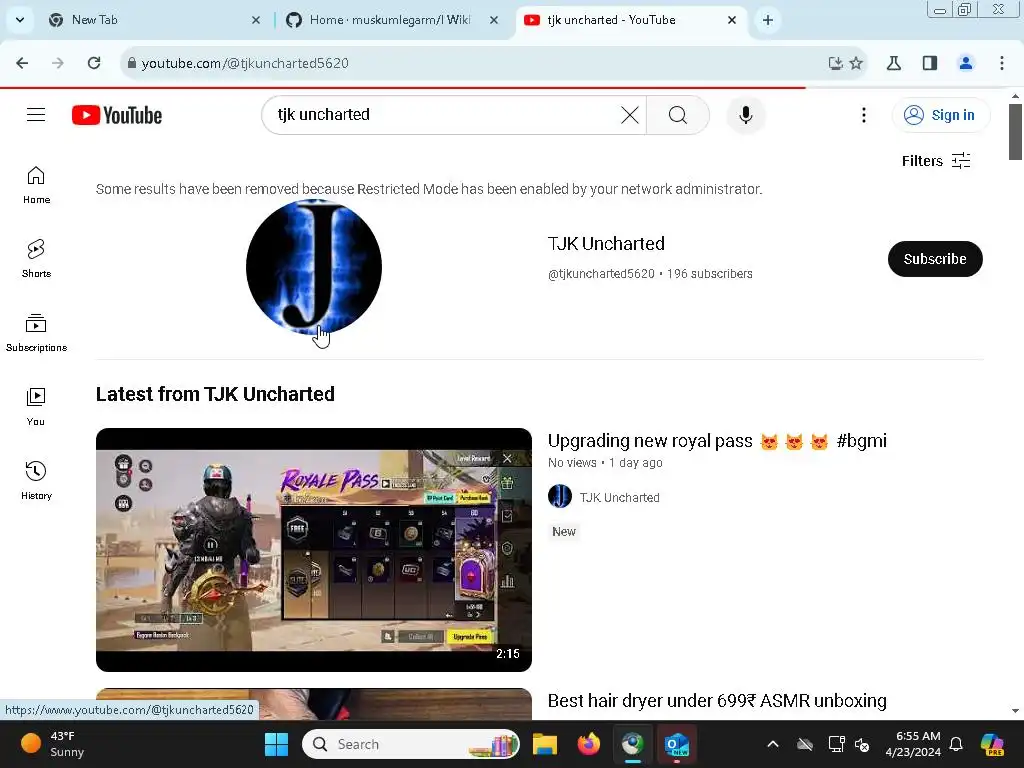Click the '1 day ago' video timestamp
Viewport: 1024px width, 768px height.
click(x=635, y=463)
